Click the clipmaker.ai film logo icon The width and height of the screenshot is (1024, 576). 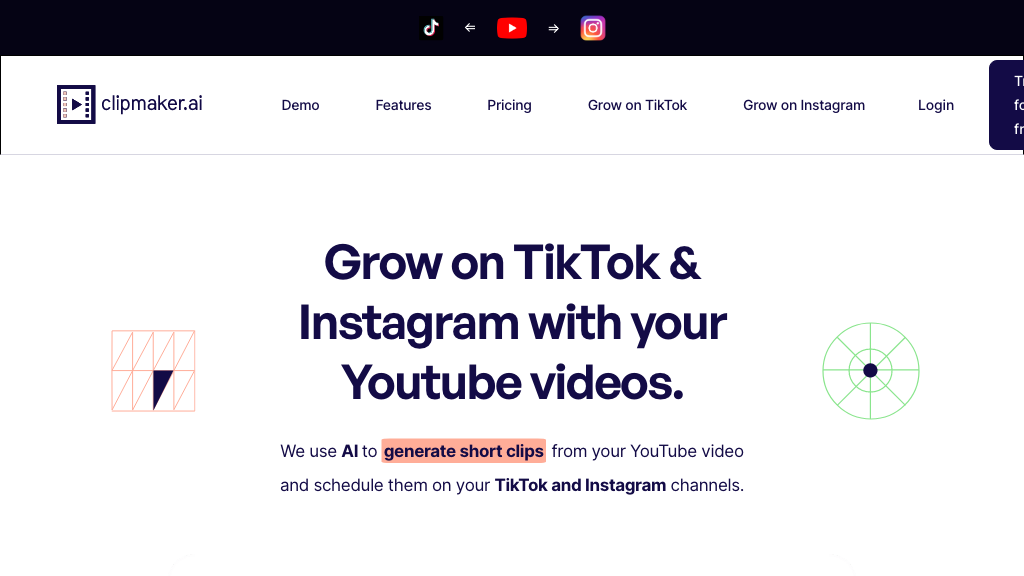tap(76, 104)
